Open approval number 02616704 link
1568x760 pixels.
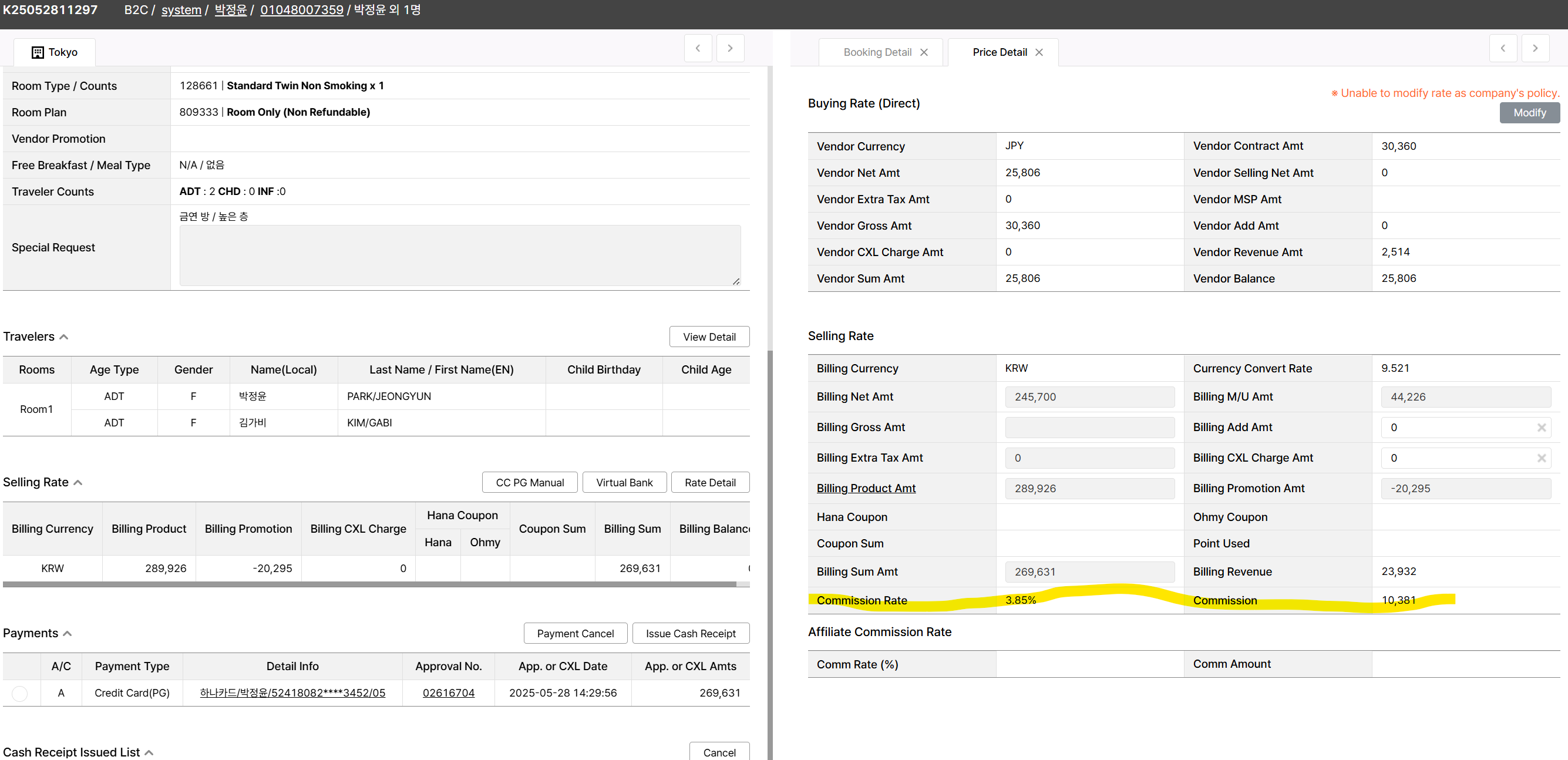tap(448, 693)
